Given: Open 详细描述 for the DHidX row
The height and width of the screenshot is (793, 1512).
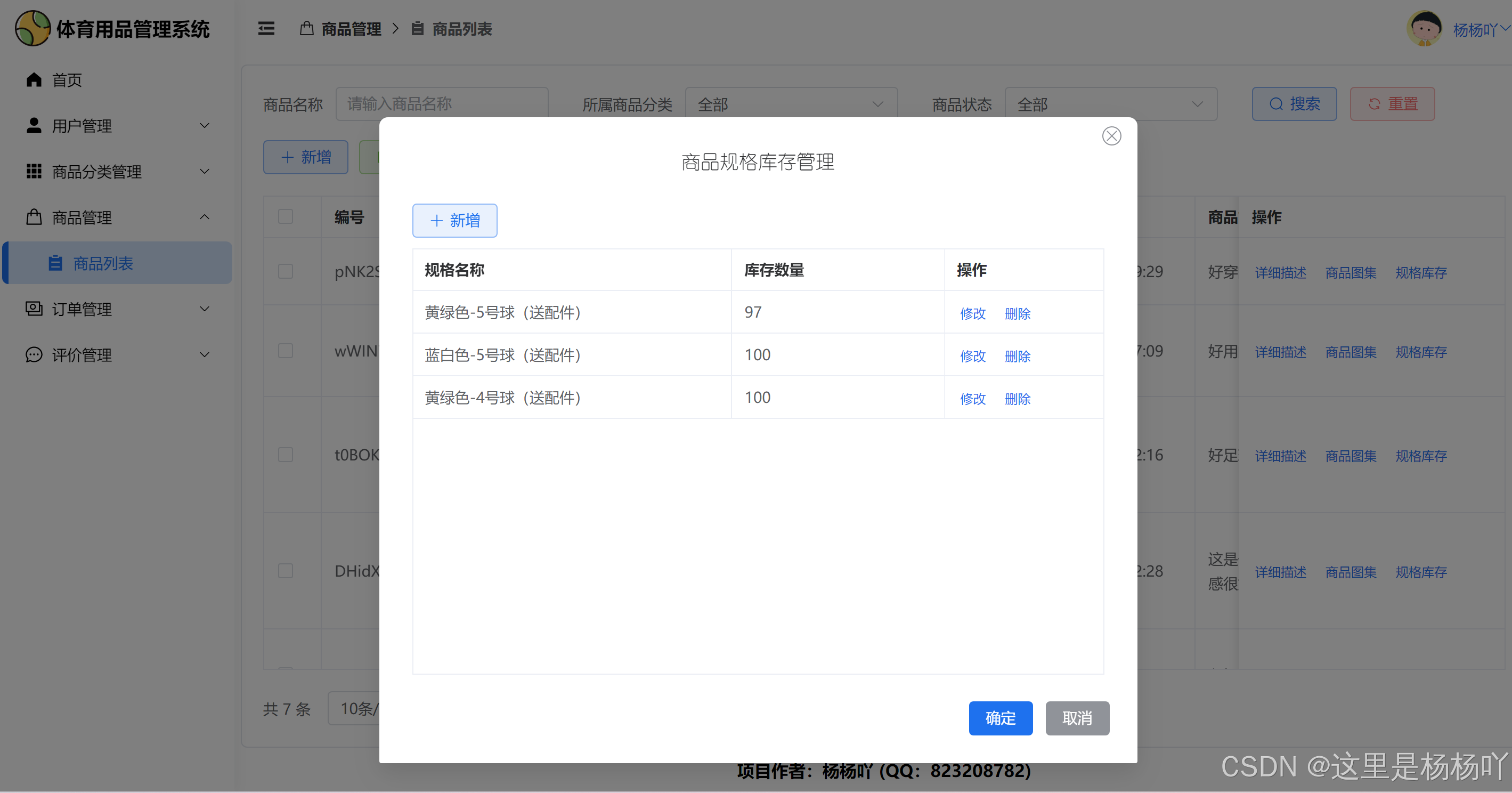Looking at the screenshot, I should pos(1280,572).
